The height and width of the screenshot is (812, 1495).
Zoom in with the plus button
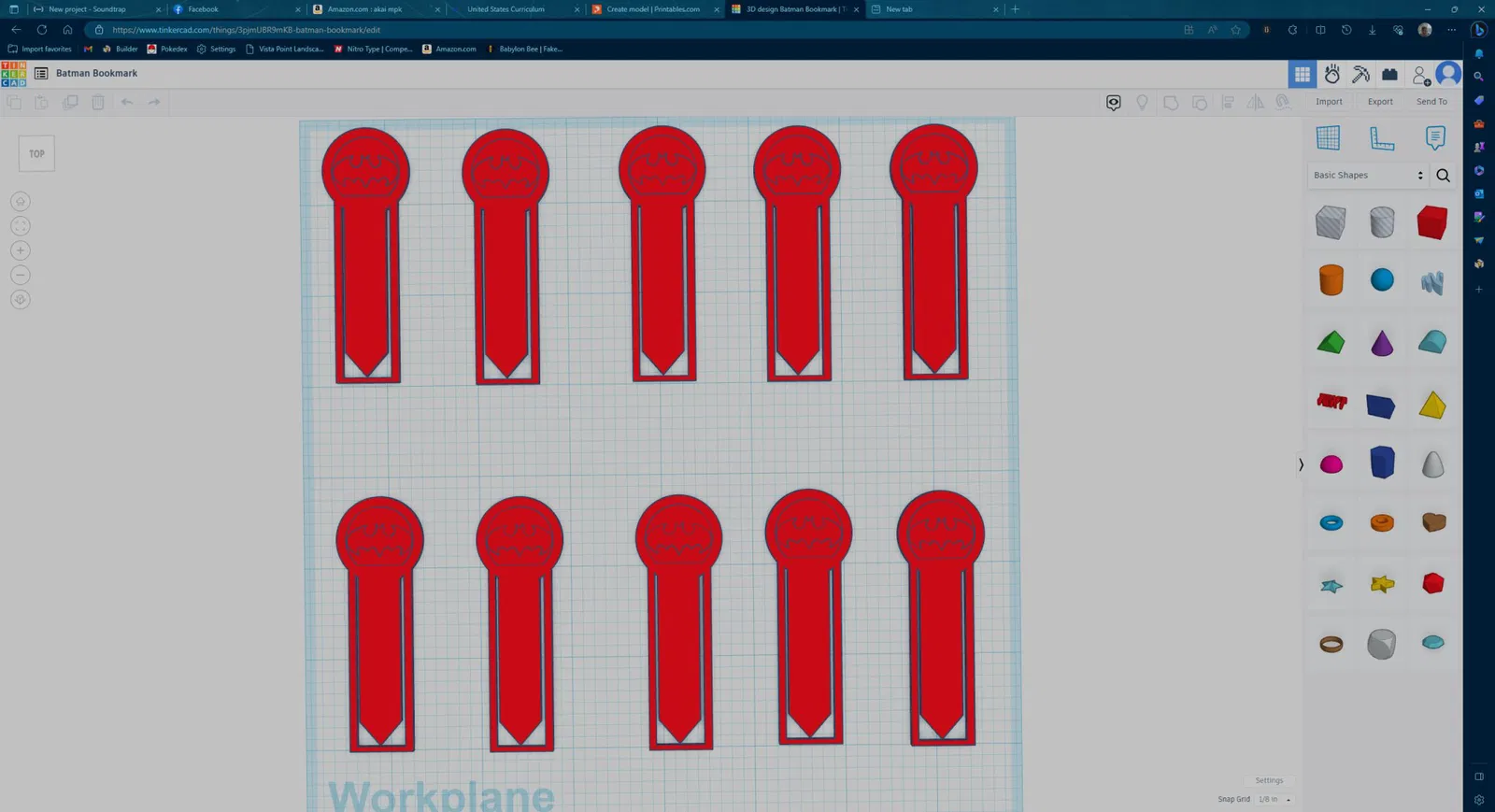pos(21,250)
